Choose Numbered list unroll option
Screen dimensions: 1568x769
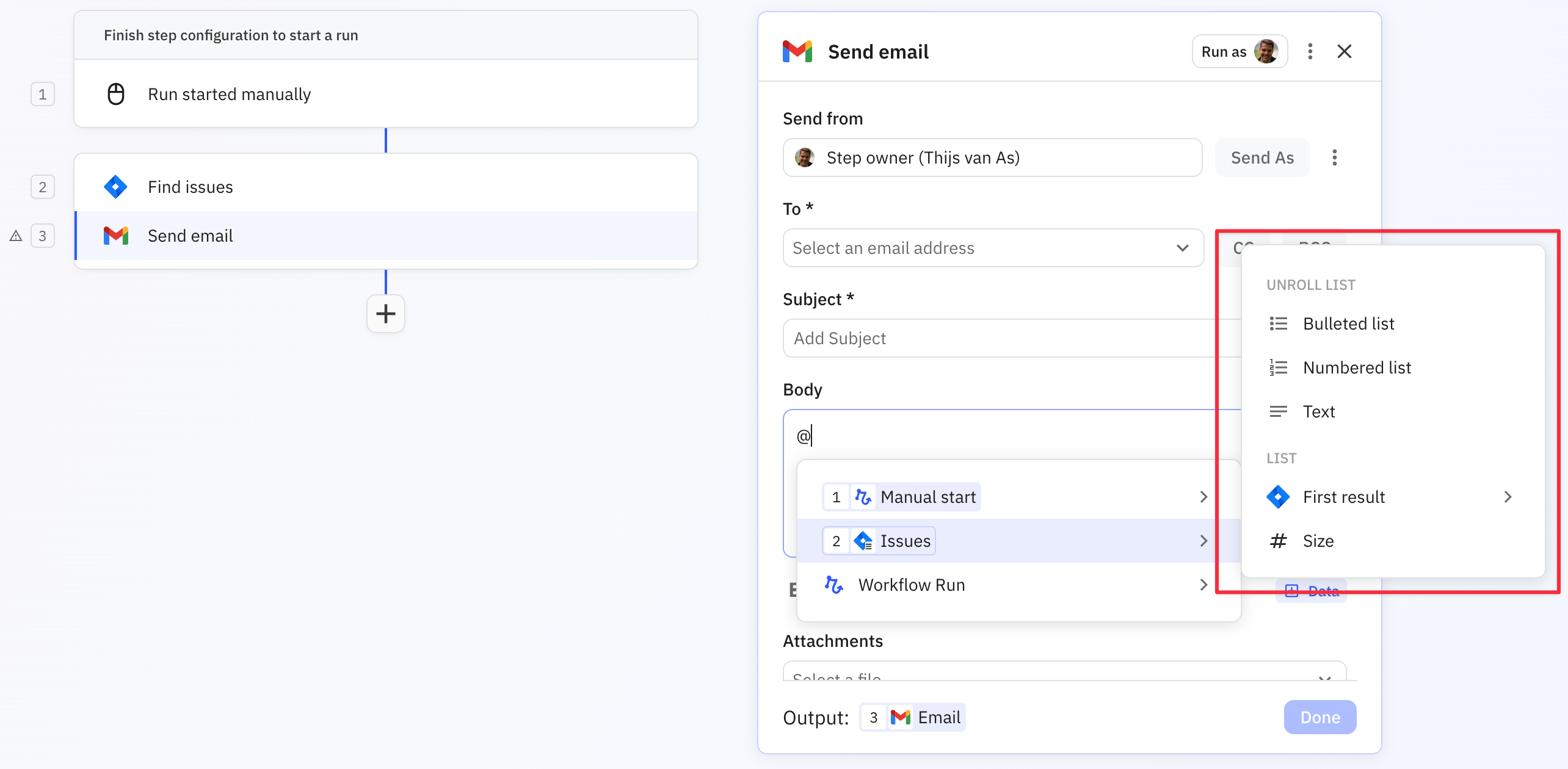(x=1356, y=367)
